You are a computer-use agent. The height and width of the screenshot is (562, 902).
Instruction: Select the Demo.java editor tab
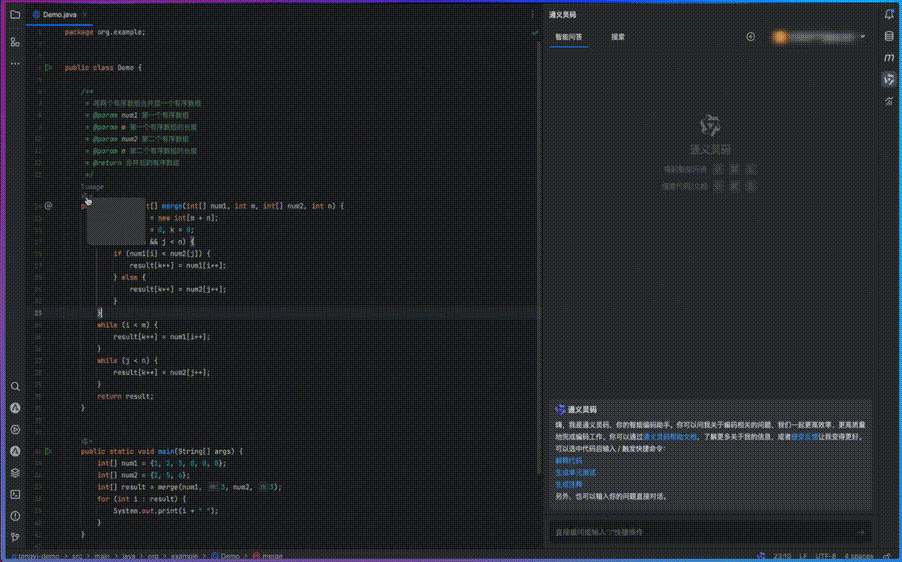click(59, 15)
